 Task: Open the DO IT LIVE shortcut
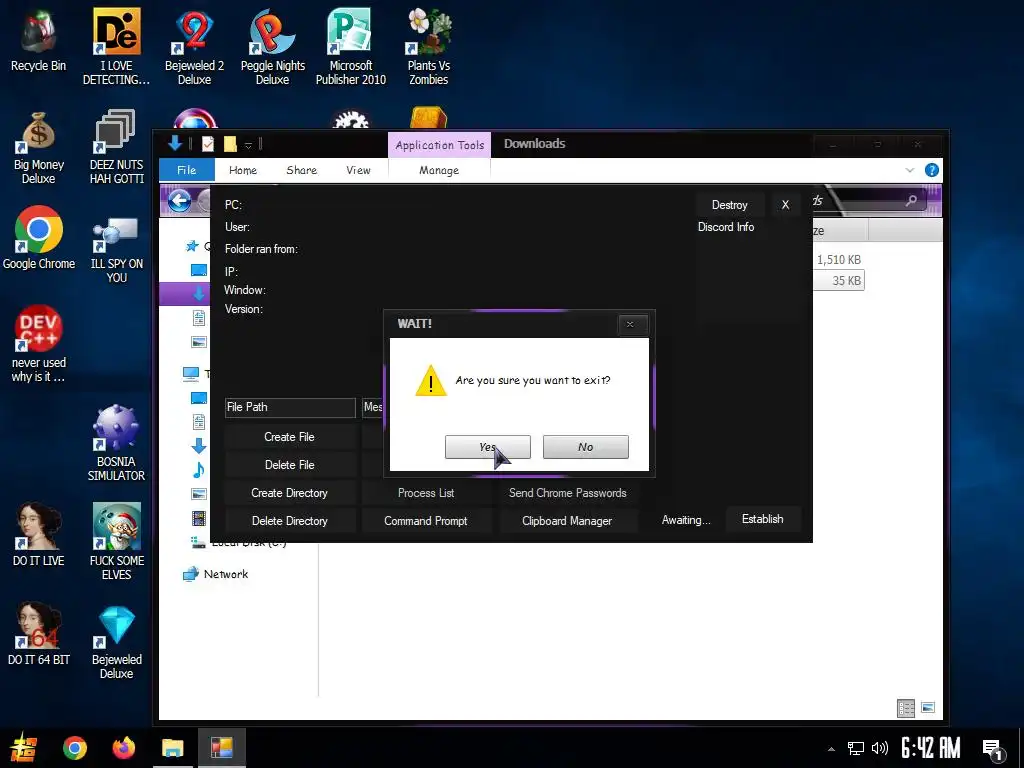(39, 534)
